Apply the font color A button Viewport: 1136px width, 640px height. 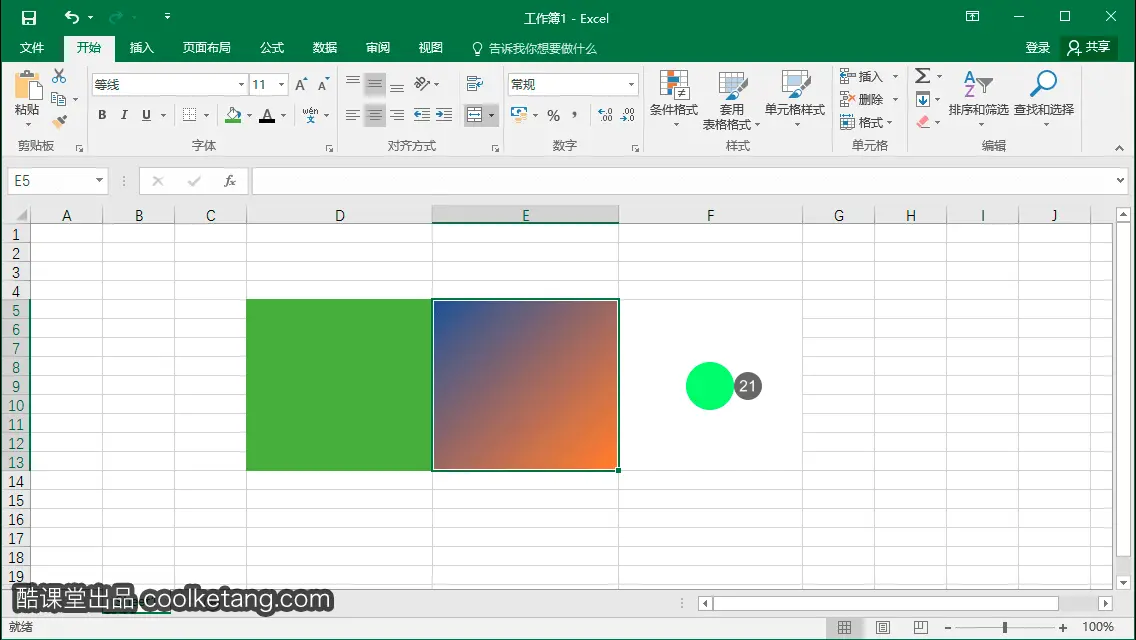[267, 115]
